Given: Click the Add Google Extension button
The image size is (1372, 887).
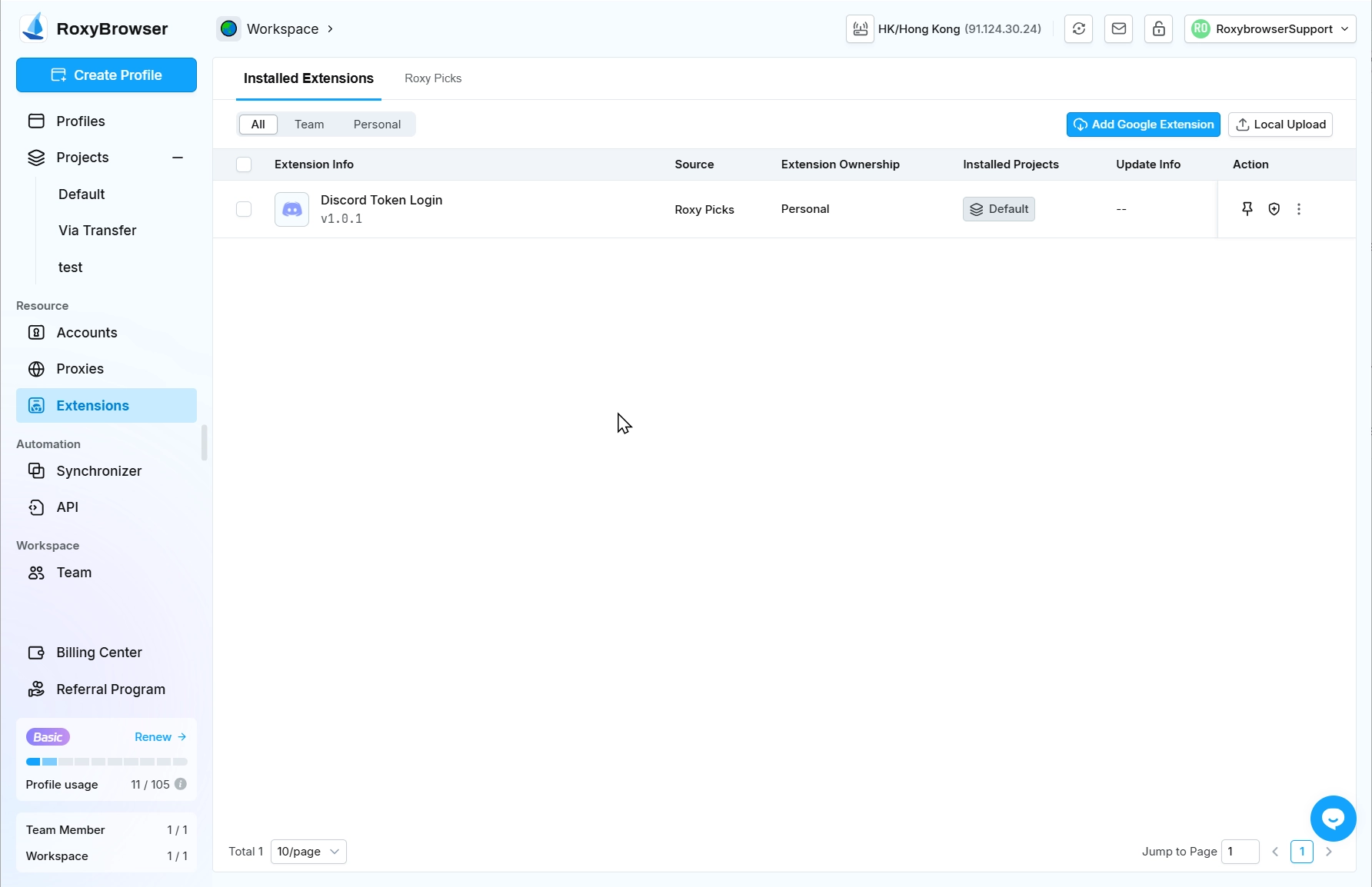Looking at the screenshot, I should (x=1143, y=125).
